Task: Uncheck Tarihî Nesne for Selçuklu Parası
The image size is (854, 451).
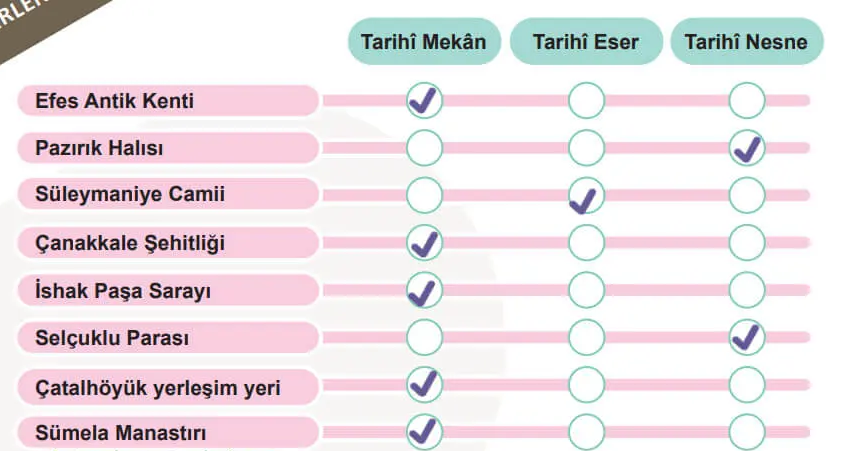Action: coord(747,338)
